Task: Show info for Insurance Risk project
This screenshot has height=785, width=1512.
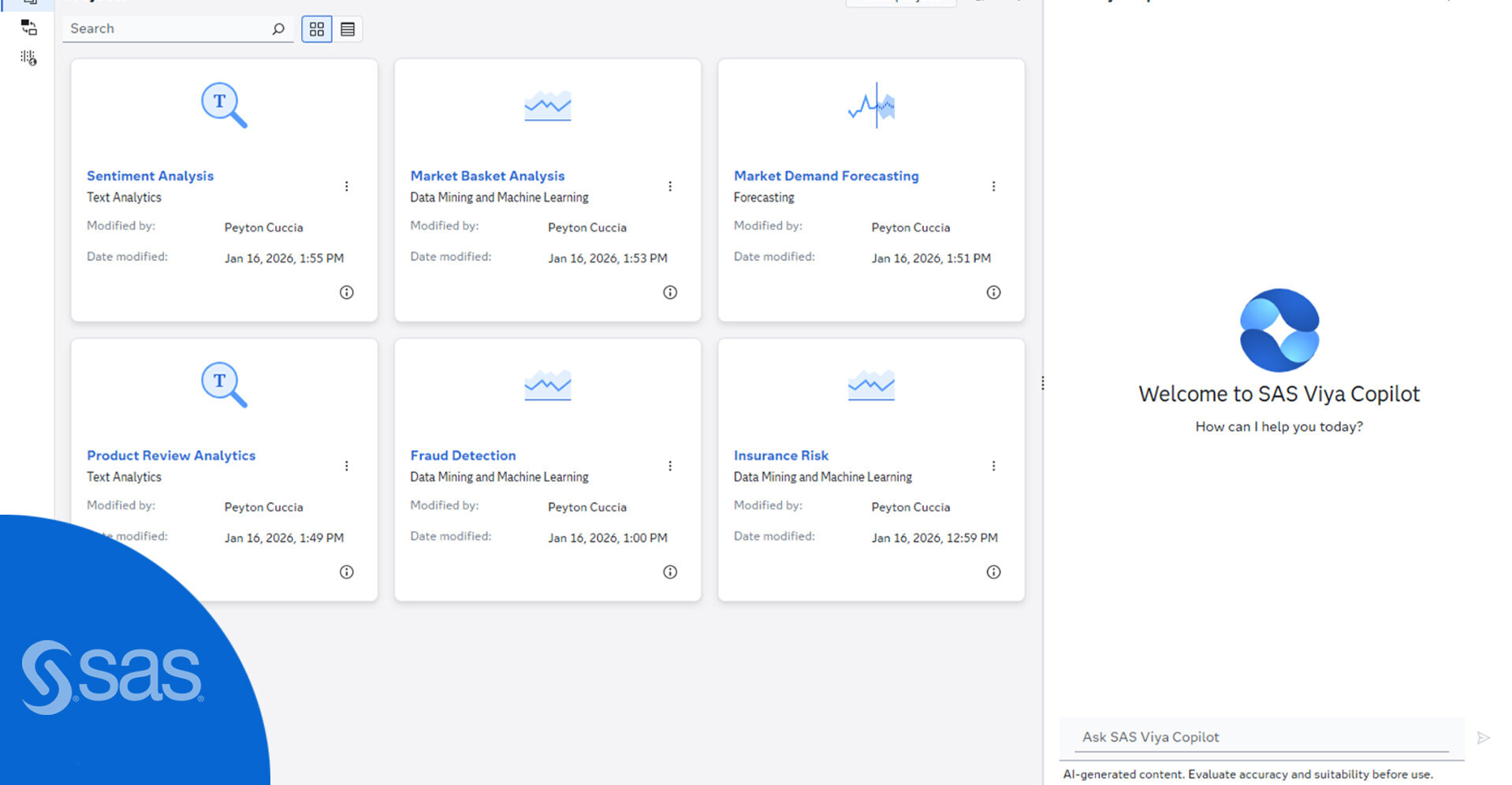Action: click(x=993, y=572)
